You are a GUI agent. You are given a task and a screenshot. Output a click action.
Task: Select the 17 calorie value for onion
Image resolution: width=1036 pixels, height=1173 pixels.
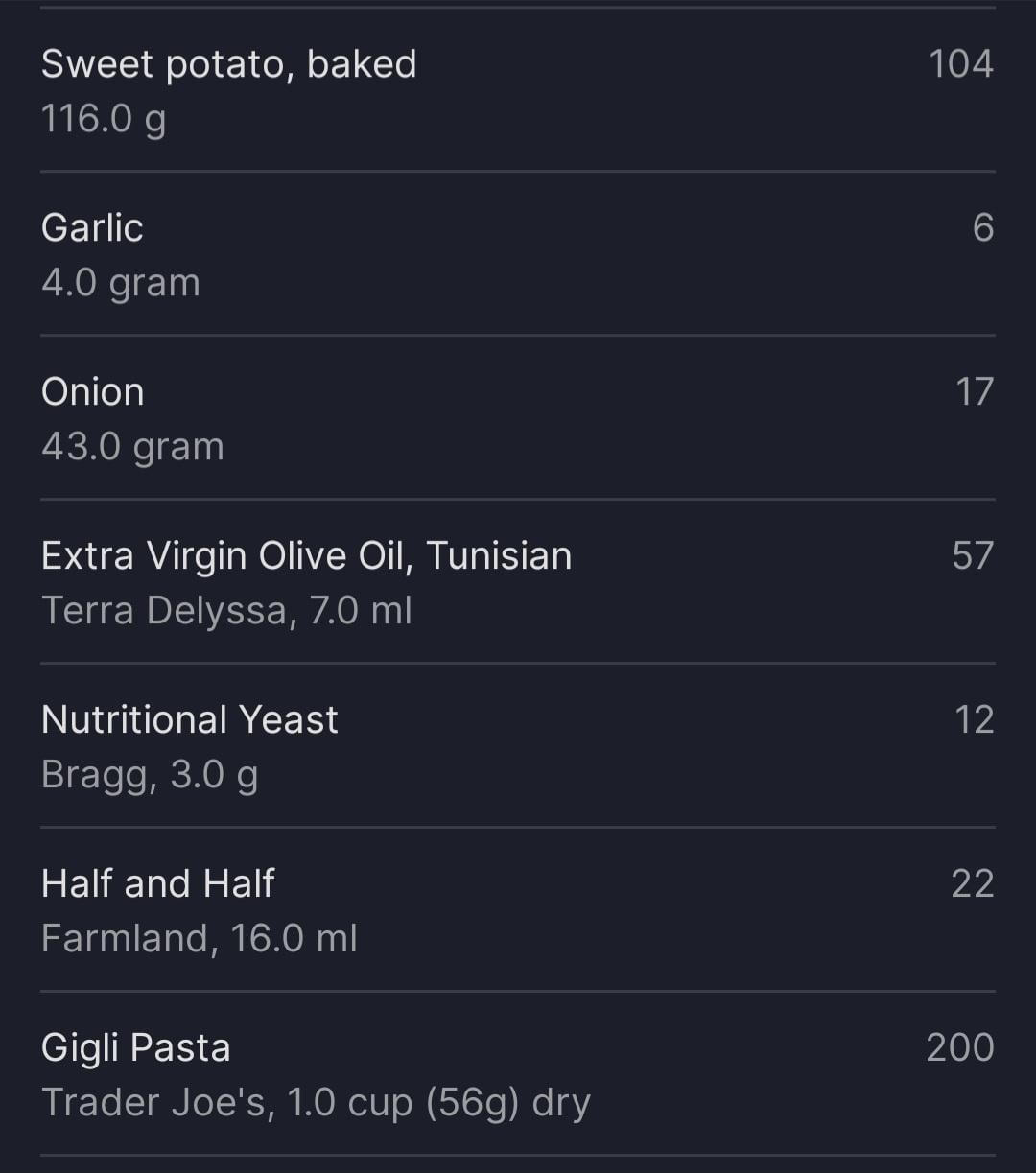coord(974,392)
